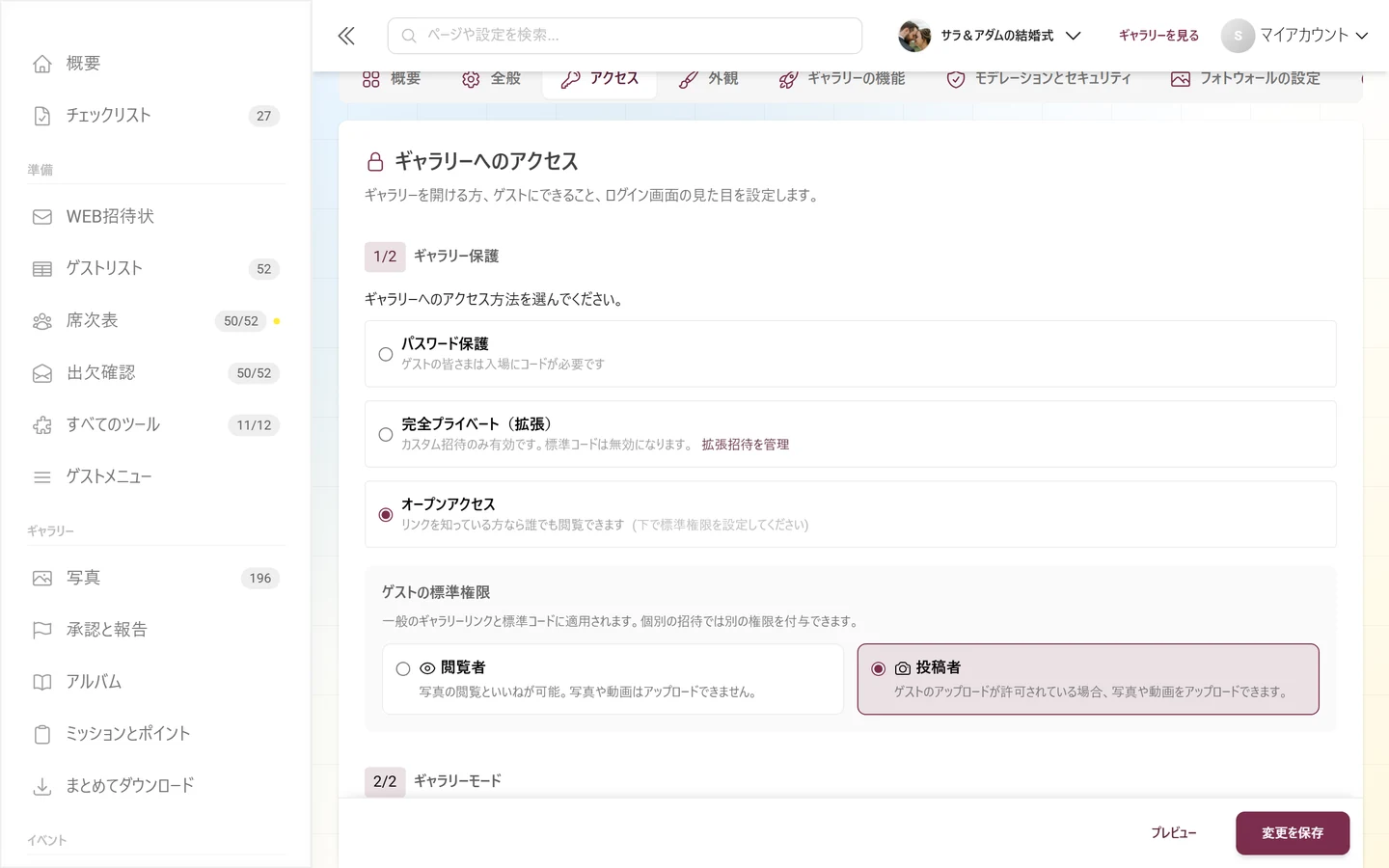
Task: Click the ゲストの標準権限 heading text
Action: point(436,592)
